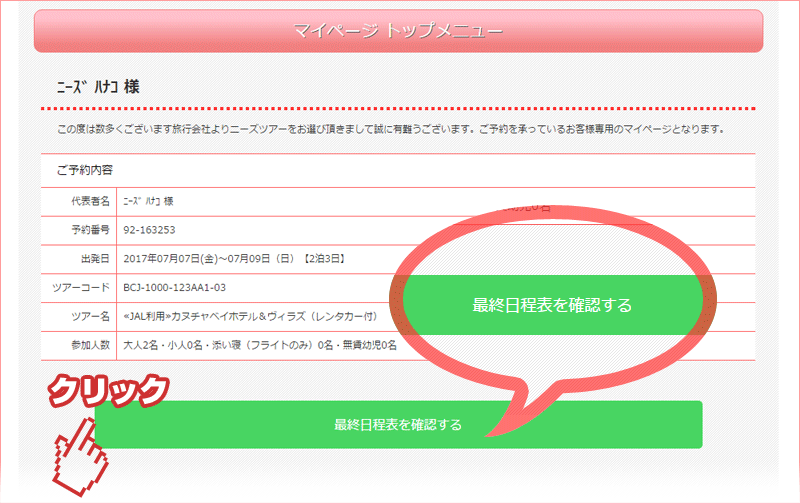Click the 予約番号 row label
The image size is (800, 503).
(x=90, y=230)
